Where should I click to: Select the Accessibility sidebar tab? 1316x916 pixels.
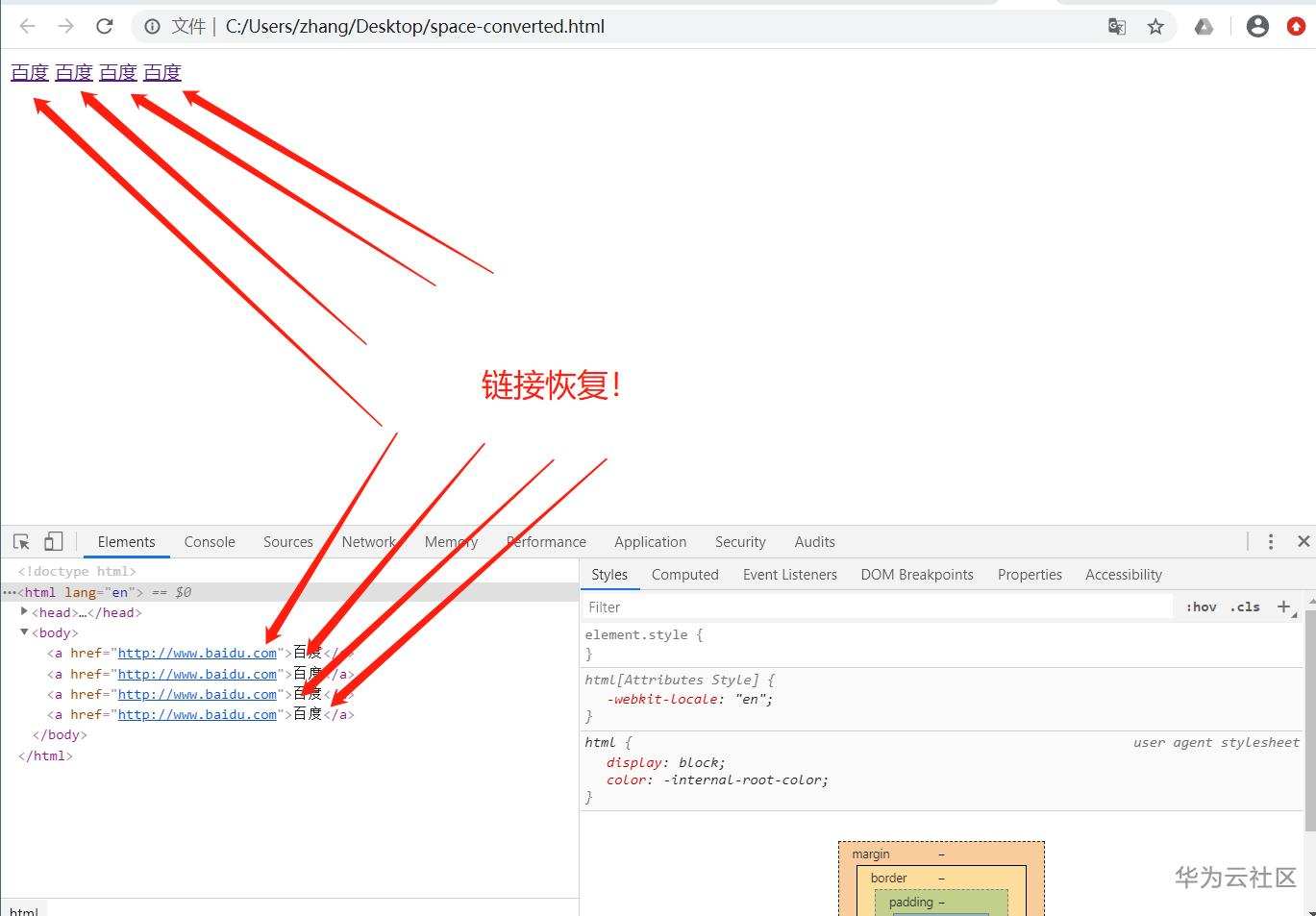click(1124, 575)
